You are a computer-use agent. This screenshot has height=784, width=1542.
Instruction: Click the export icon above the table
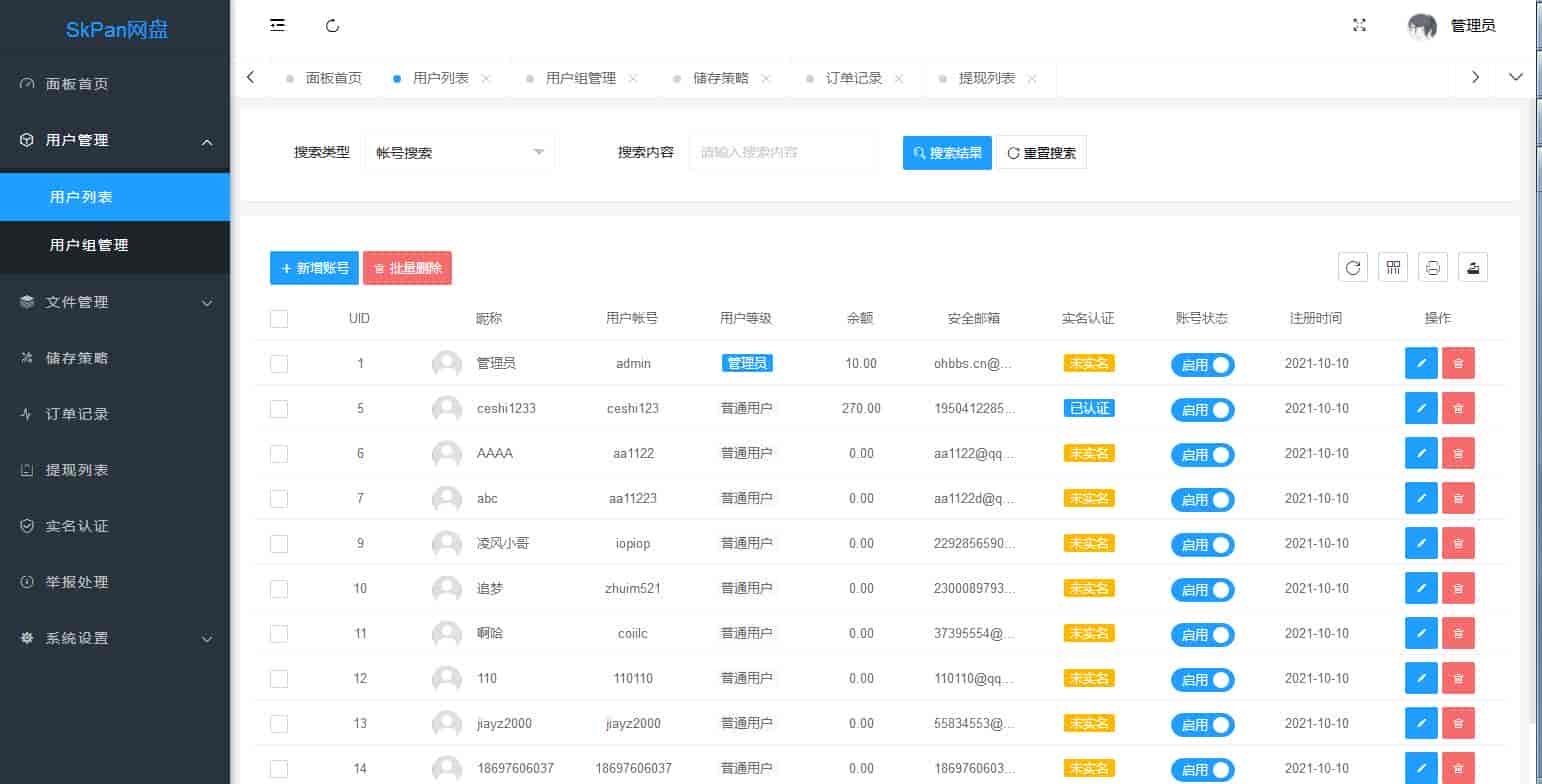click(x=1473, y=267)
